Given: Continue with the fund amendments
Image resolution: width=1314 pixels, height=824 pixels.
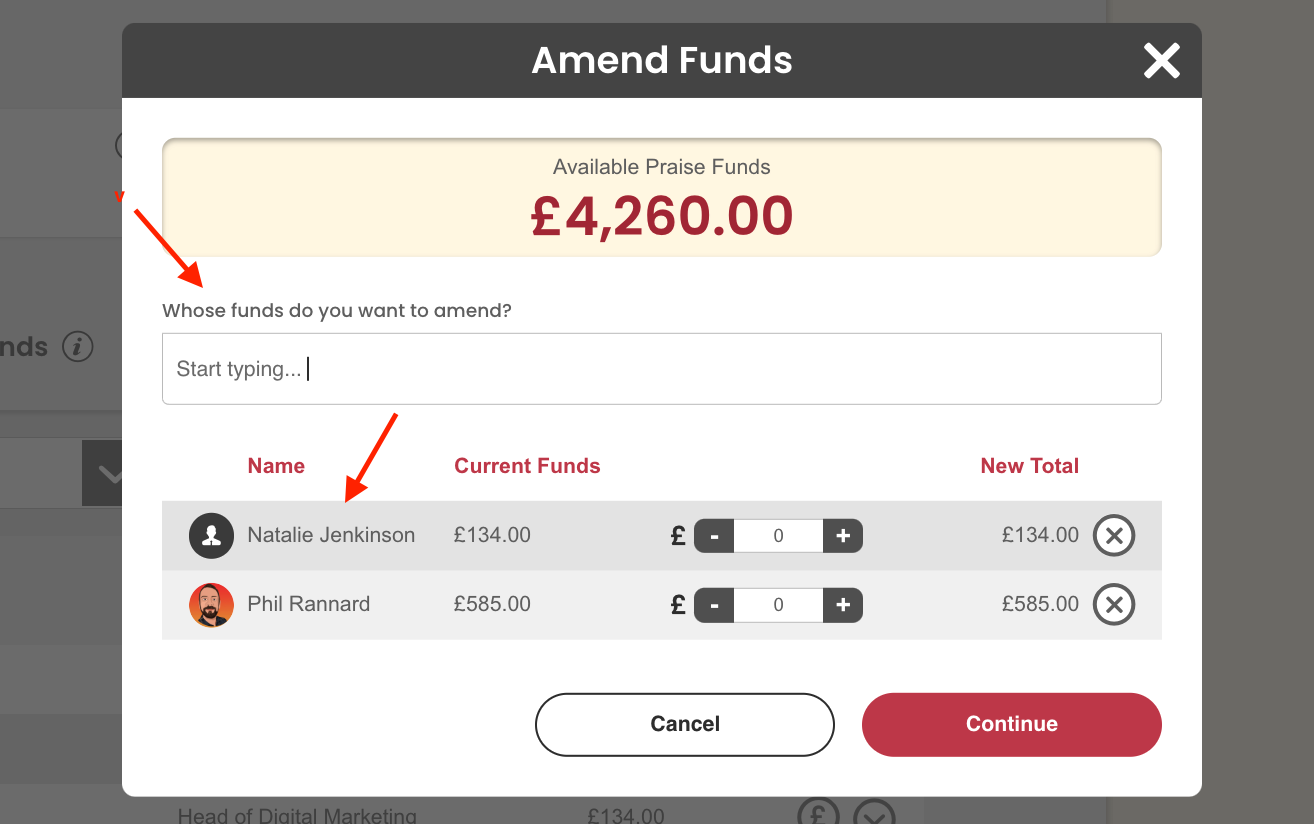Looking at the screenshot, I should [1012, 724].
